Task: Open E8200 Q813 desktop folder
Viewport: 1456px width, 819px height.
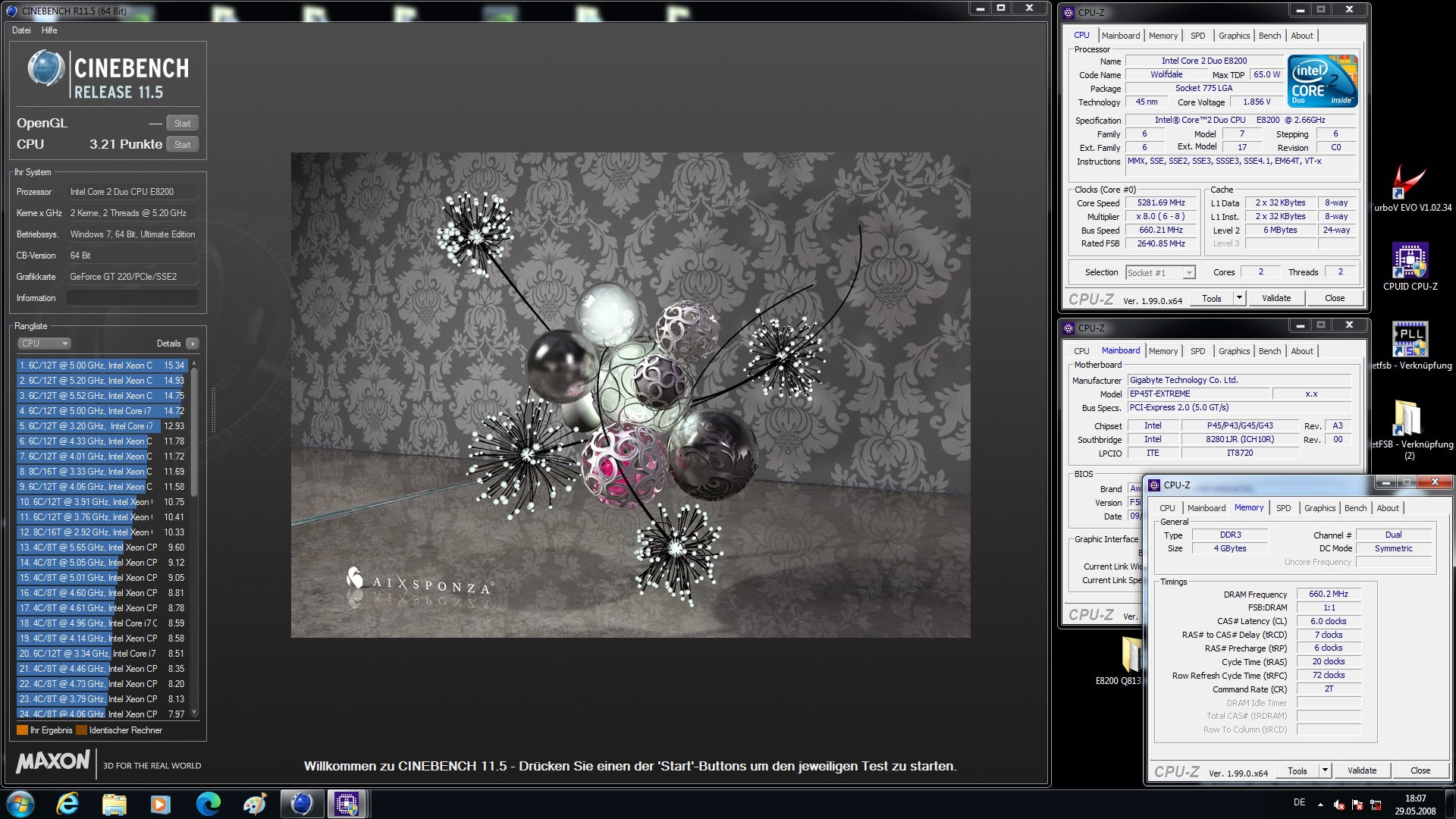Action: pos(1130,660)
